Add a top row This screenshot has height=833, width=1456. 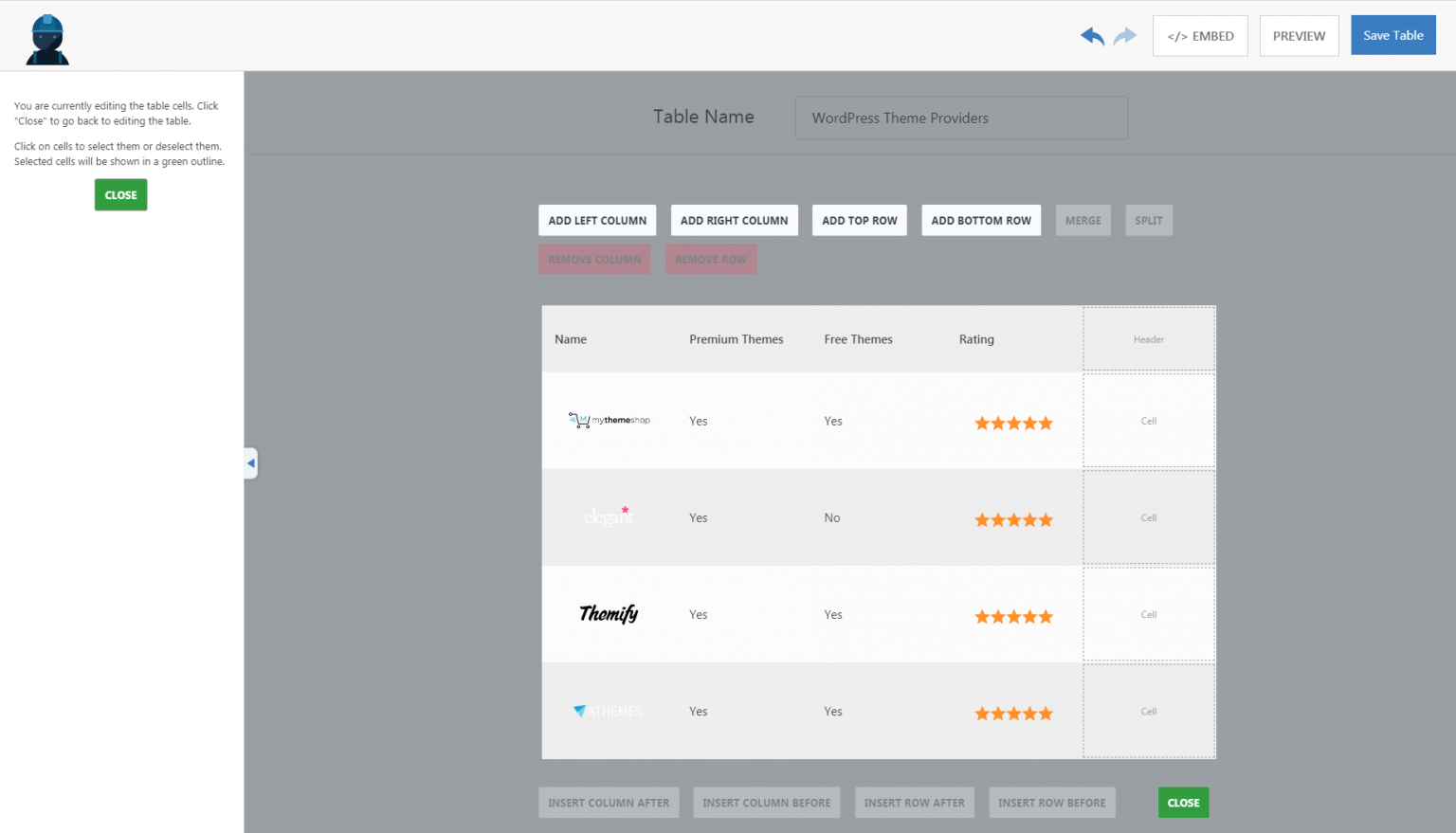[x=860, y=221]
